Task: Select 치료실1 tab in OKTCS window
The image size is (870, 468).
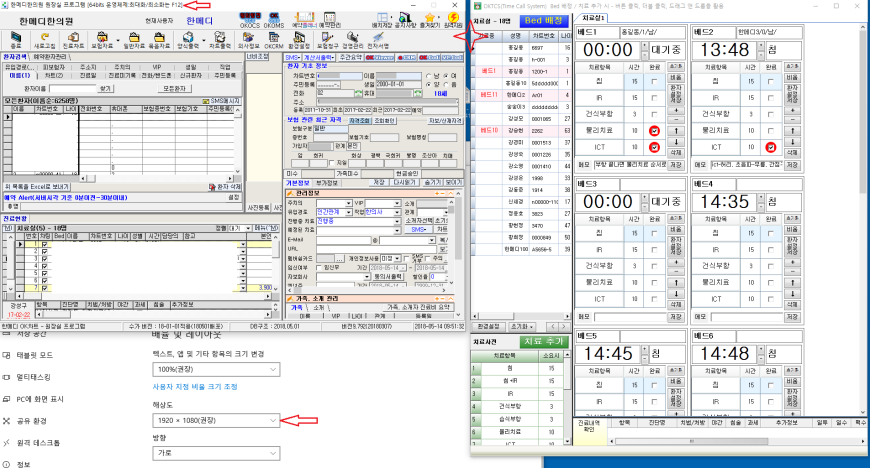Action: 593,18
